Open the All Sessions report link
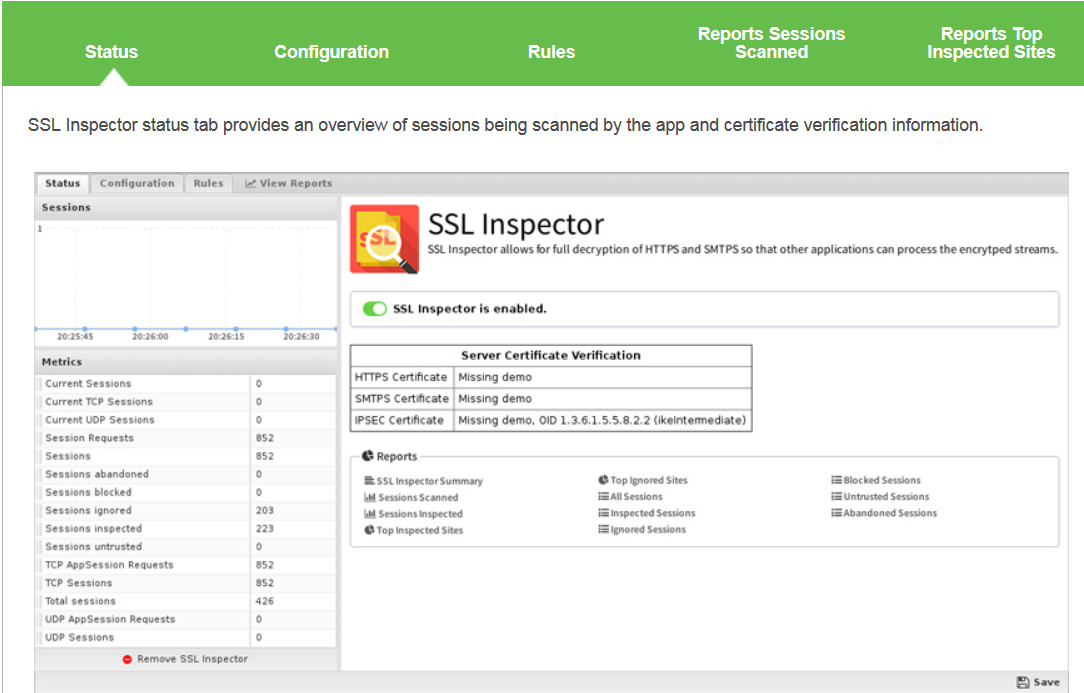 click(631, 496)
